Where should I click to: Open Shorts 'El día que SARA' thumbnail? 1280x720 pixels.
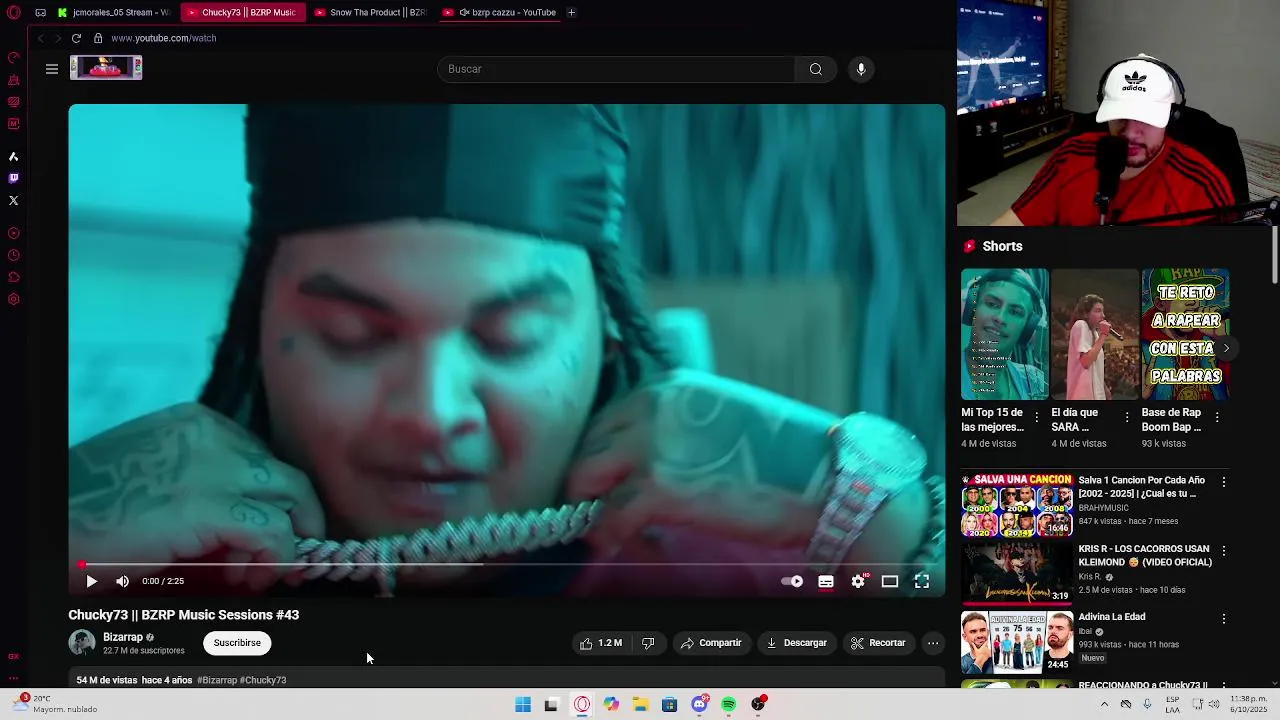tap(1095, 334)
